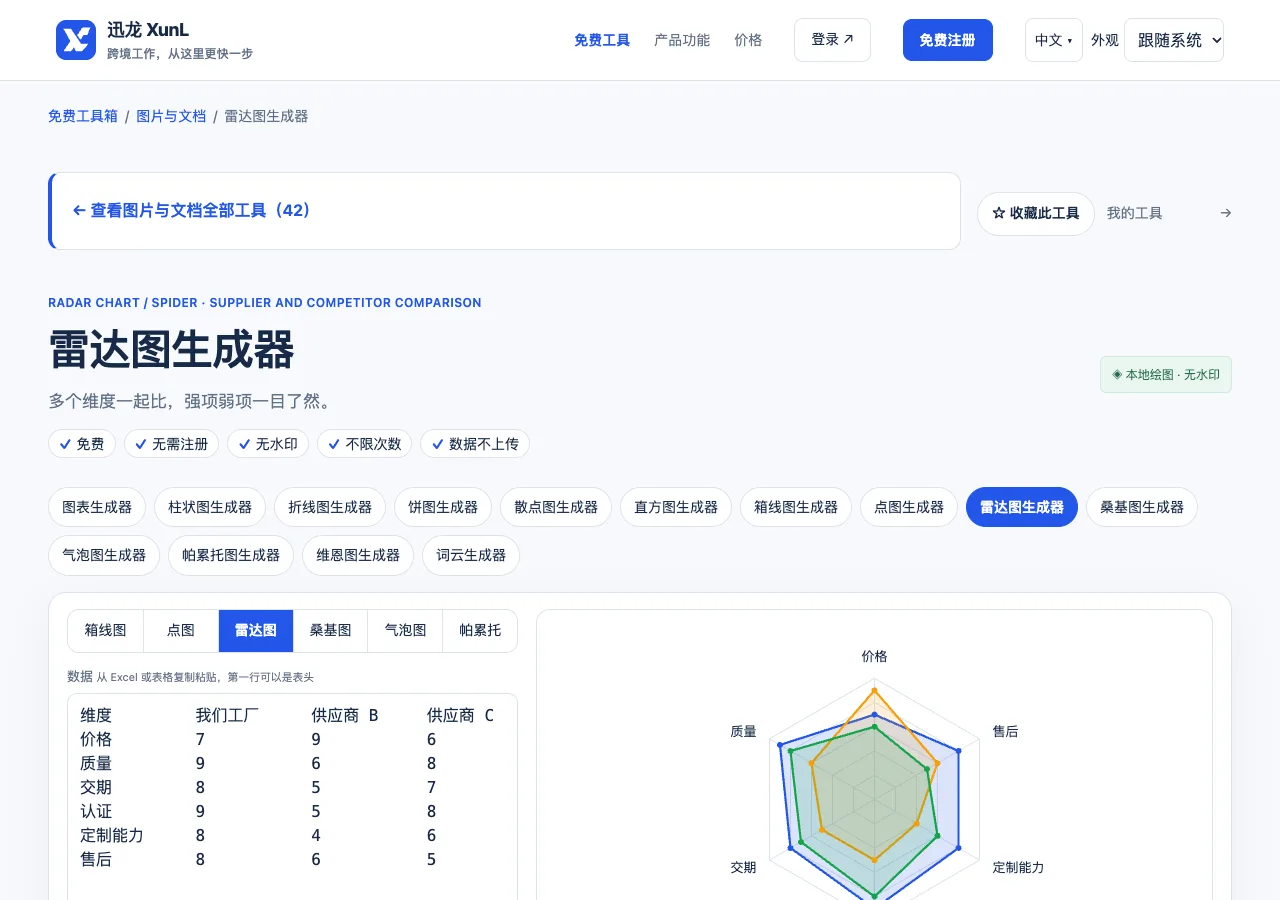1280x900 pixels.
Task: Open the 桑基图生成器 tool chip
Action: click(x=1142, y=507)
